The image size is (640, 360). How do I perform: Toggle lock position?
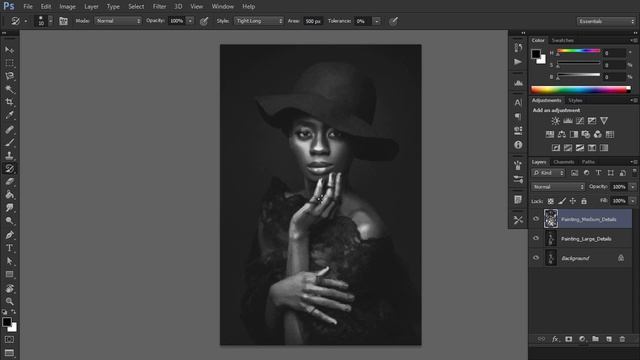pyautogui.click(x=573, y=201)
